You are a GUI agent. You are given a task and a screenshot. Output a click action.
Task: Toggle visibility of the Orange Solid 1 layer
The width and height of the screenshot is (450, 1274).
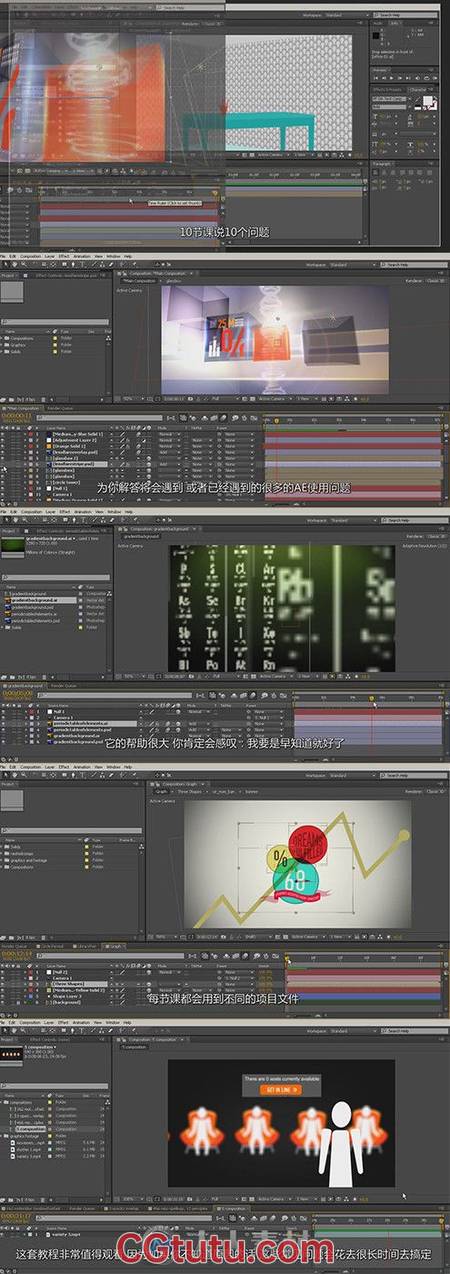(x=3, y=444)
